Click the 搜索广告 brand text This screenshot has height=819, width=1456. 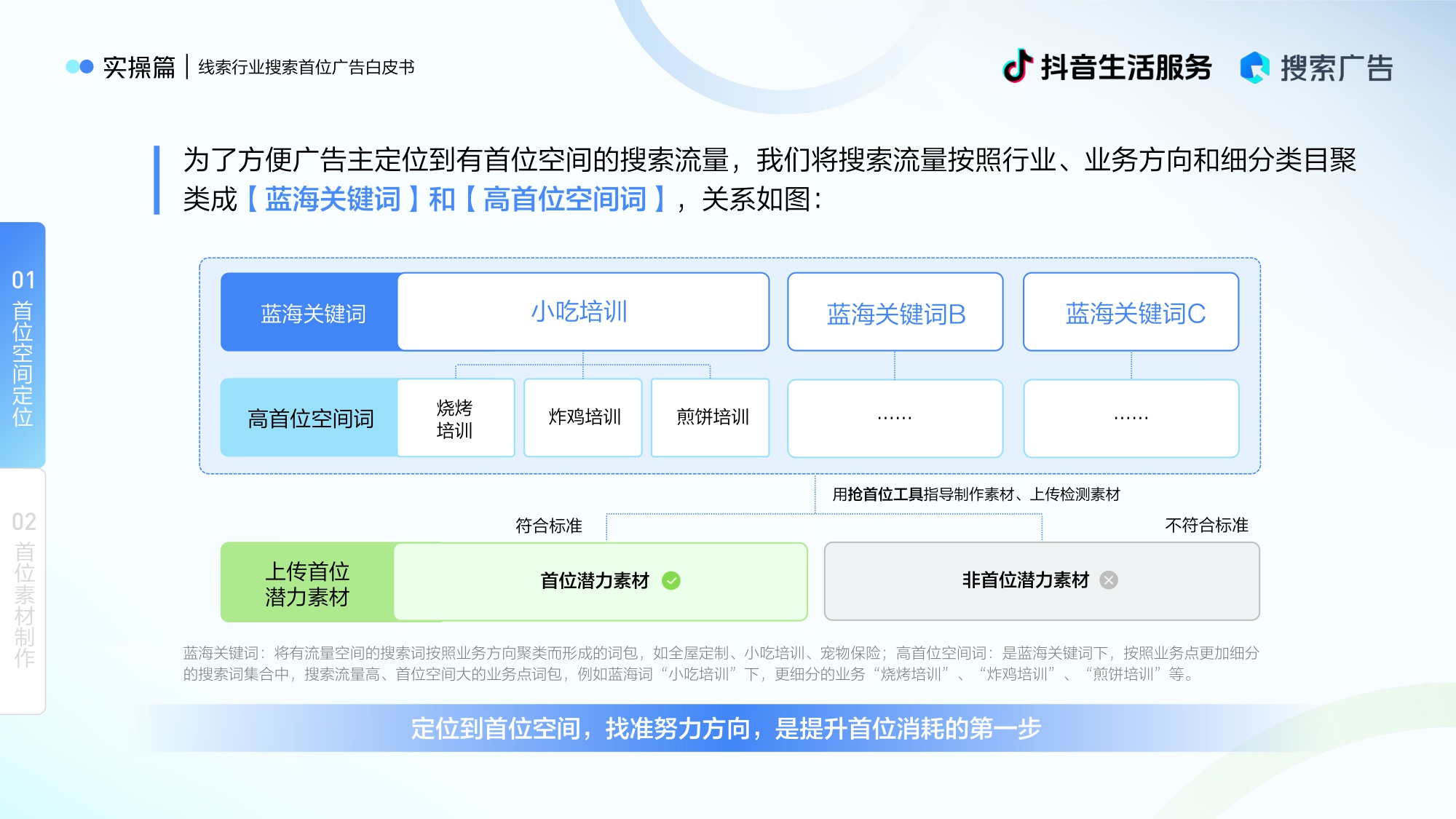1337,68
